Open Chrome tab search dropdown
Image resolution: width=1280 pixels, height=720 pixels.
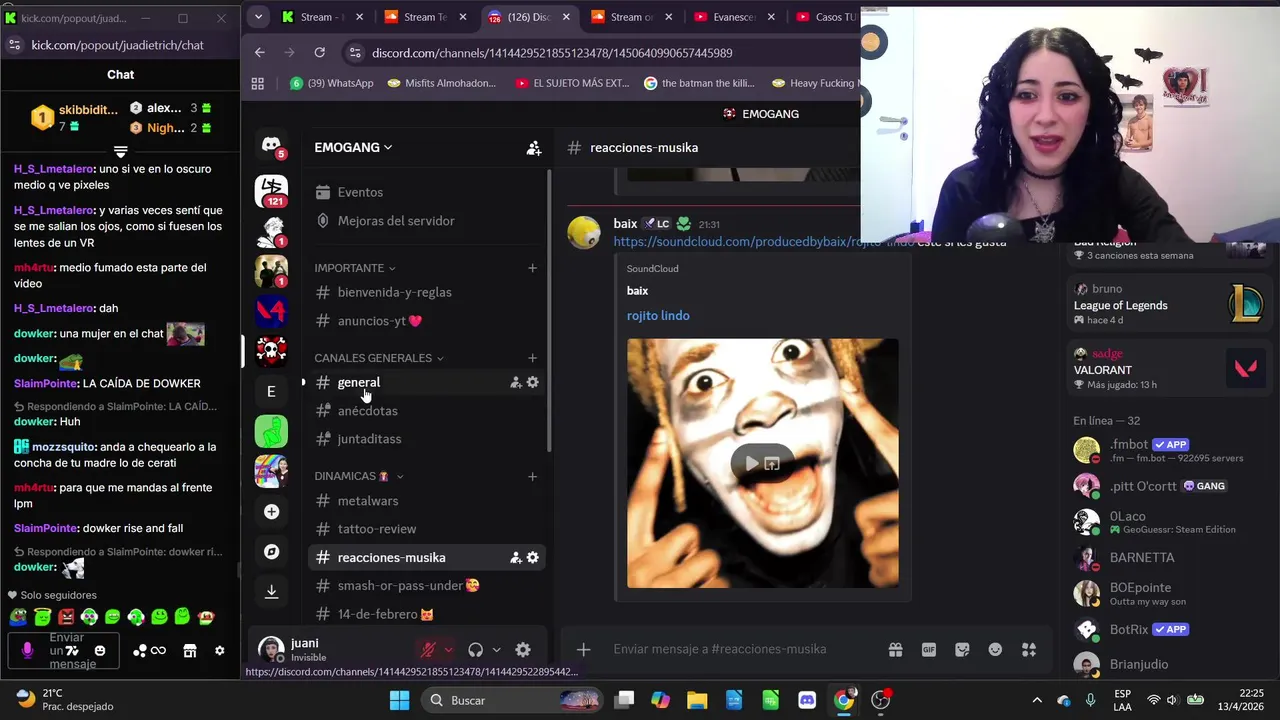(258, 17)
